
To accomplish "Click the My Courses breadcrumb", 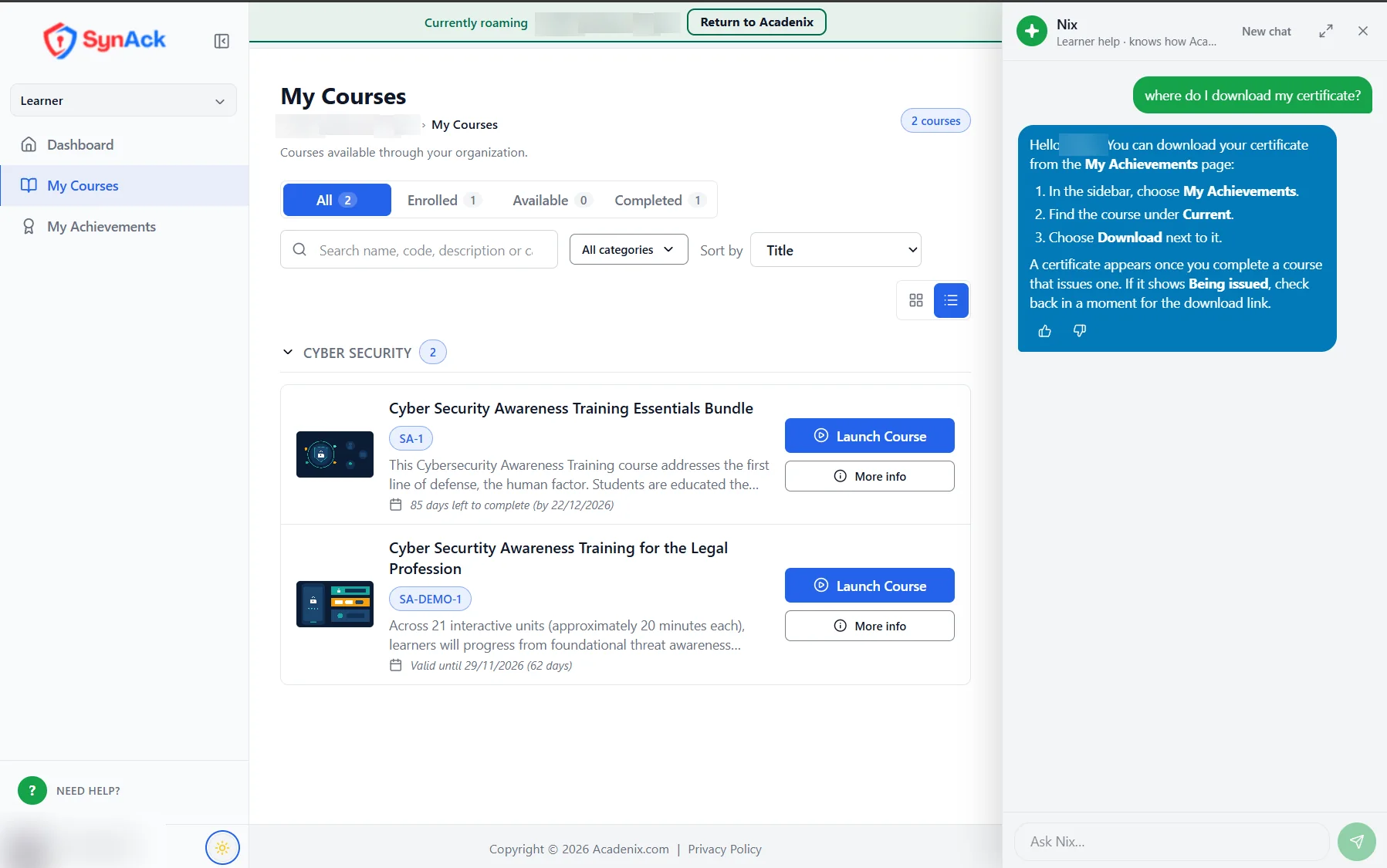I will click(x=465, y=125).
